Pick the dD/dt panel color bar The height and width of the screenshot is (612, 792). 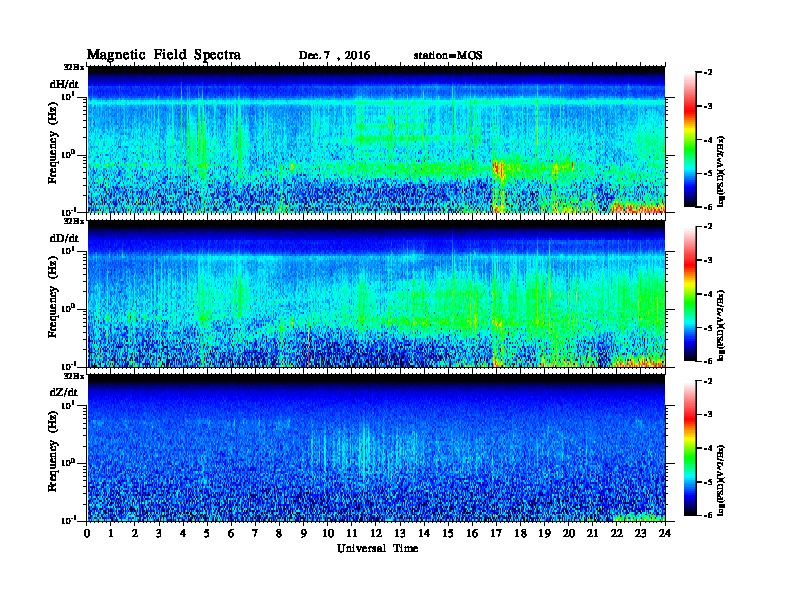tap(690, 293)
